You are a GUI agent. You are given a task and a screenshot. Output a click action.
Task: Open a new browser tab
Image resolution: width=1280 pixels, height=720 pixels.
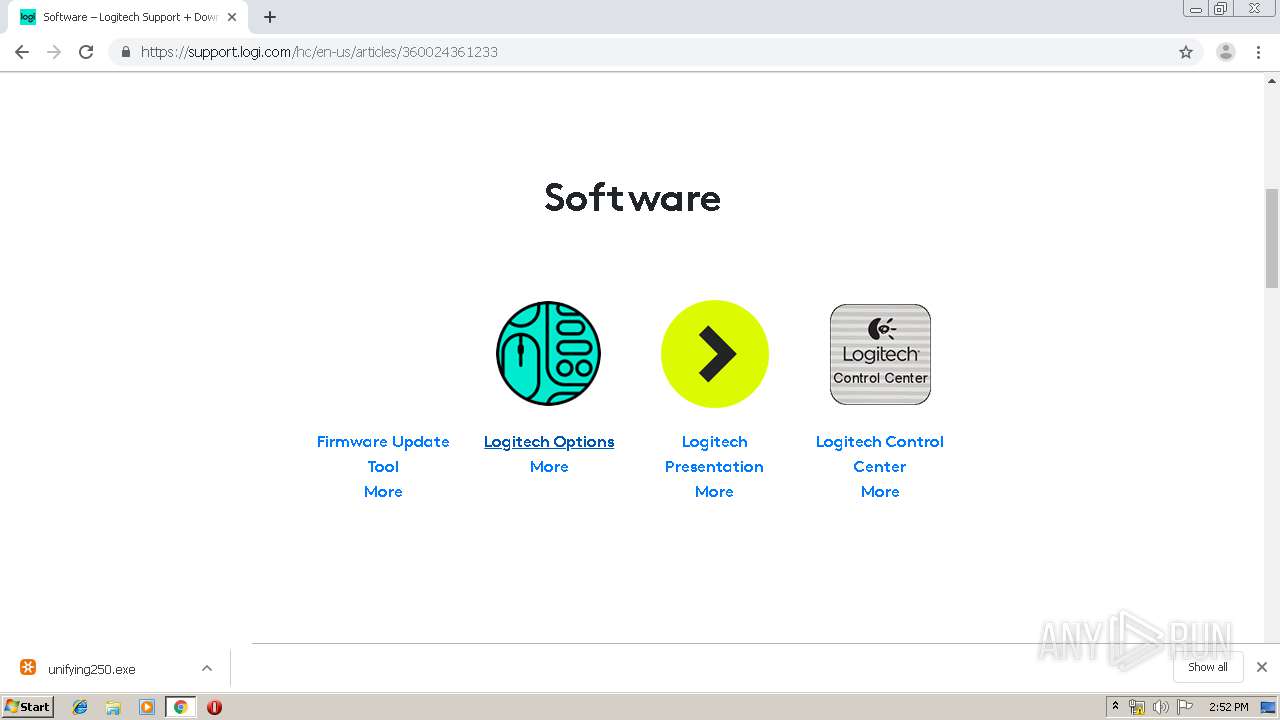(x=270, y=17)
